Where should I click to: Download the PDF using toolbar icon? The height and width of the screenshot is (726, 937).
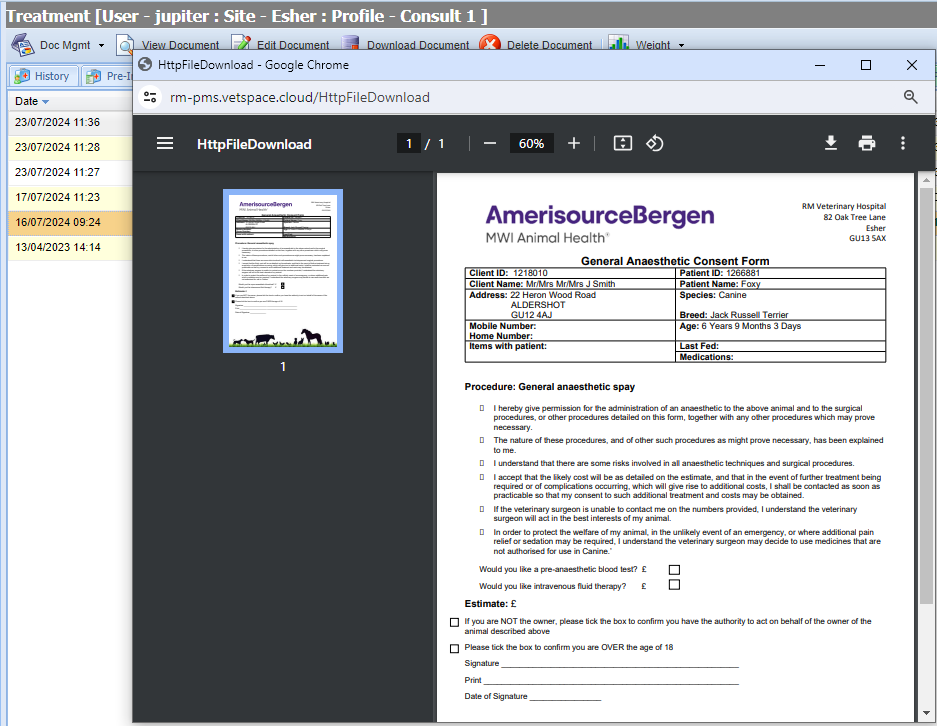831,143
